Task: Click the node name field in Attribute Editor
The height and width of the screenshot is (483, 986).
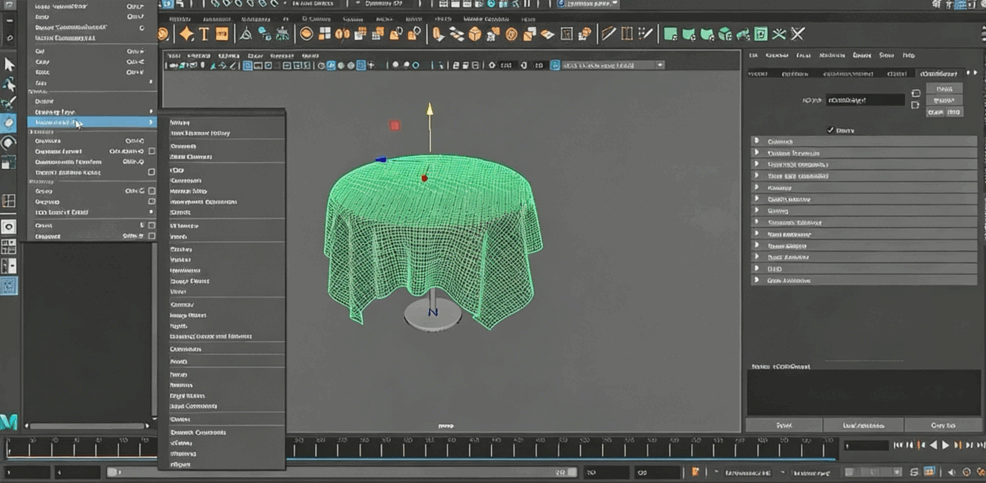Action: click(x=865, y=100)
